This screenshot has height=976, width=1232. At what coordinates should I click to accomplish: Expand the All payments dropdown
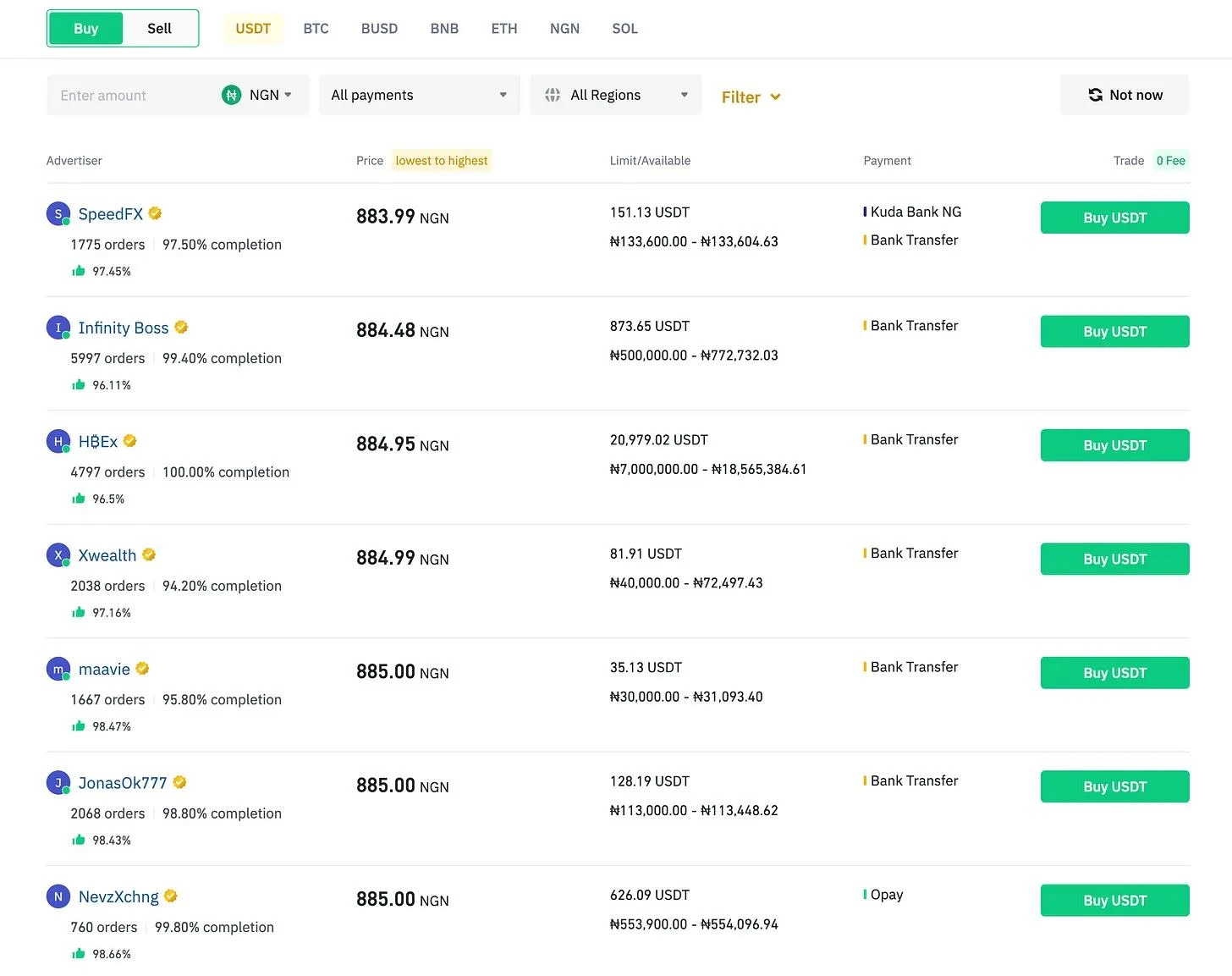point(419,96)
